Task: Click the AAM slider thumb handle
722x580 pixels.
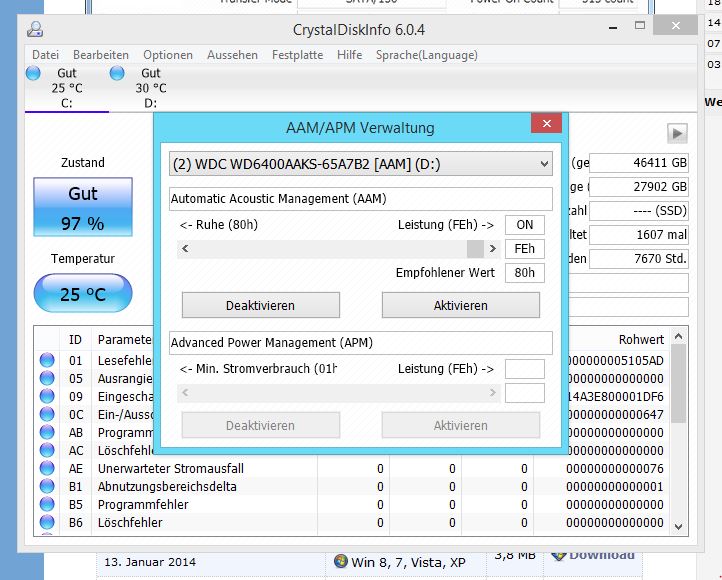Action: click(475, 249)
